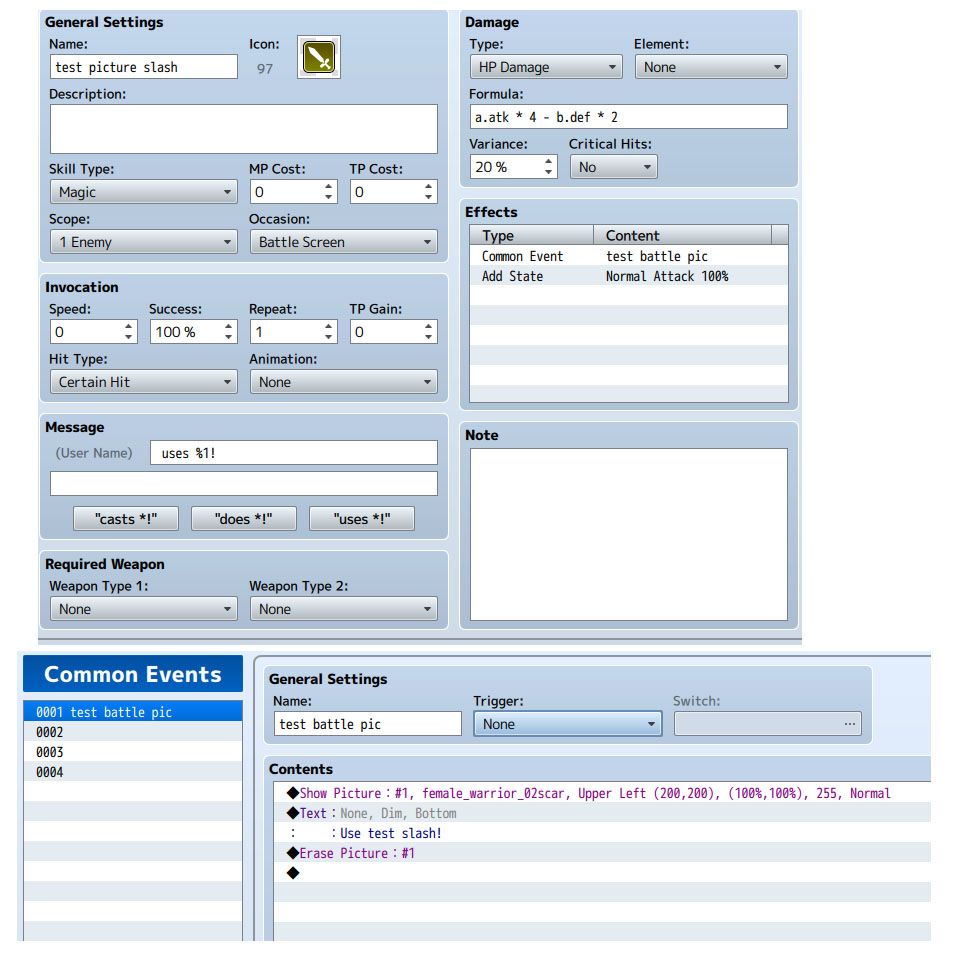978x979 pixels.
Task: Click the TP Cost stepper field
Action: point(393,192)
